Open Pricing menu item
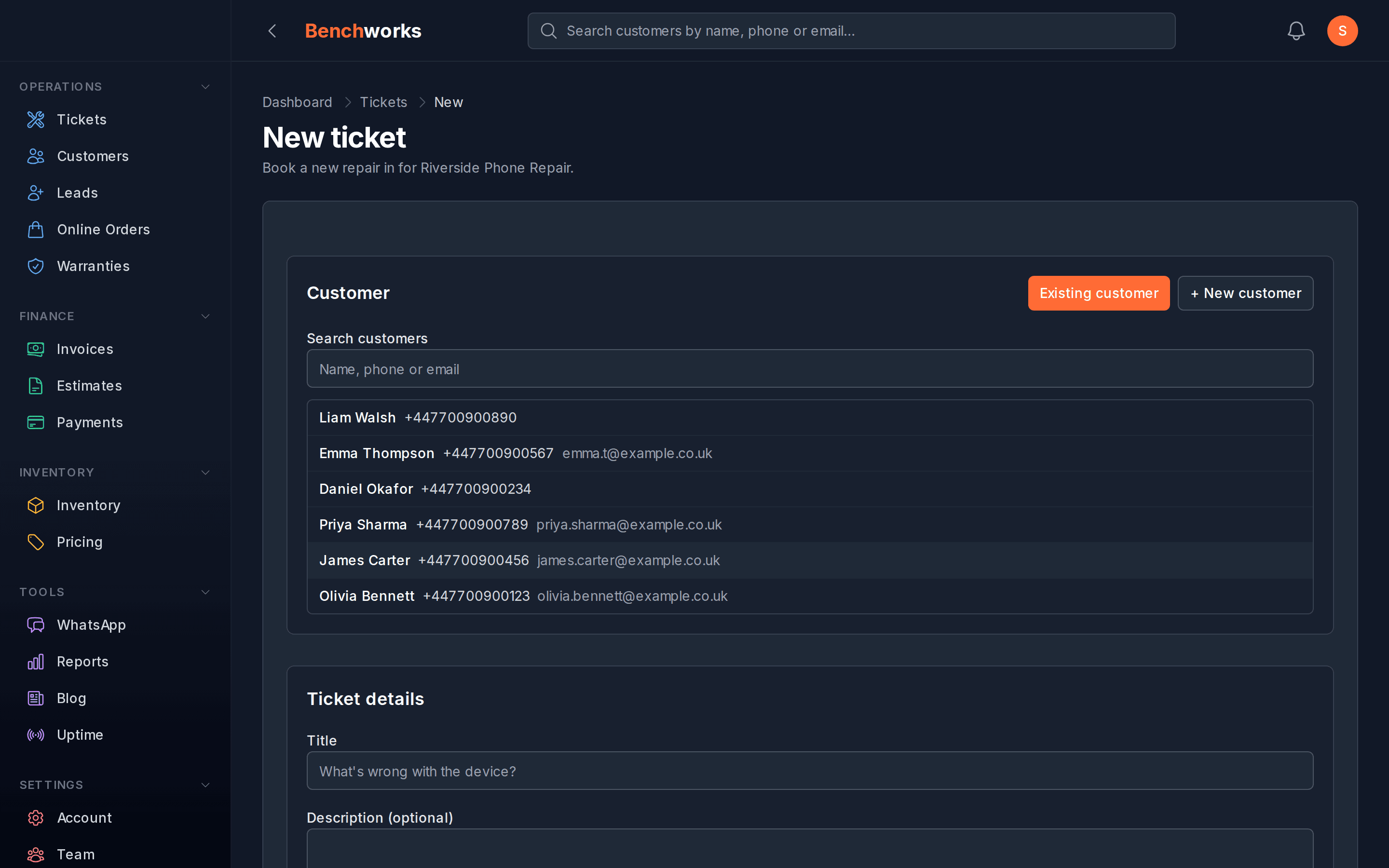This screenshot has height=868, width=1389. click(x=115, y=542)
